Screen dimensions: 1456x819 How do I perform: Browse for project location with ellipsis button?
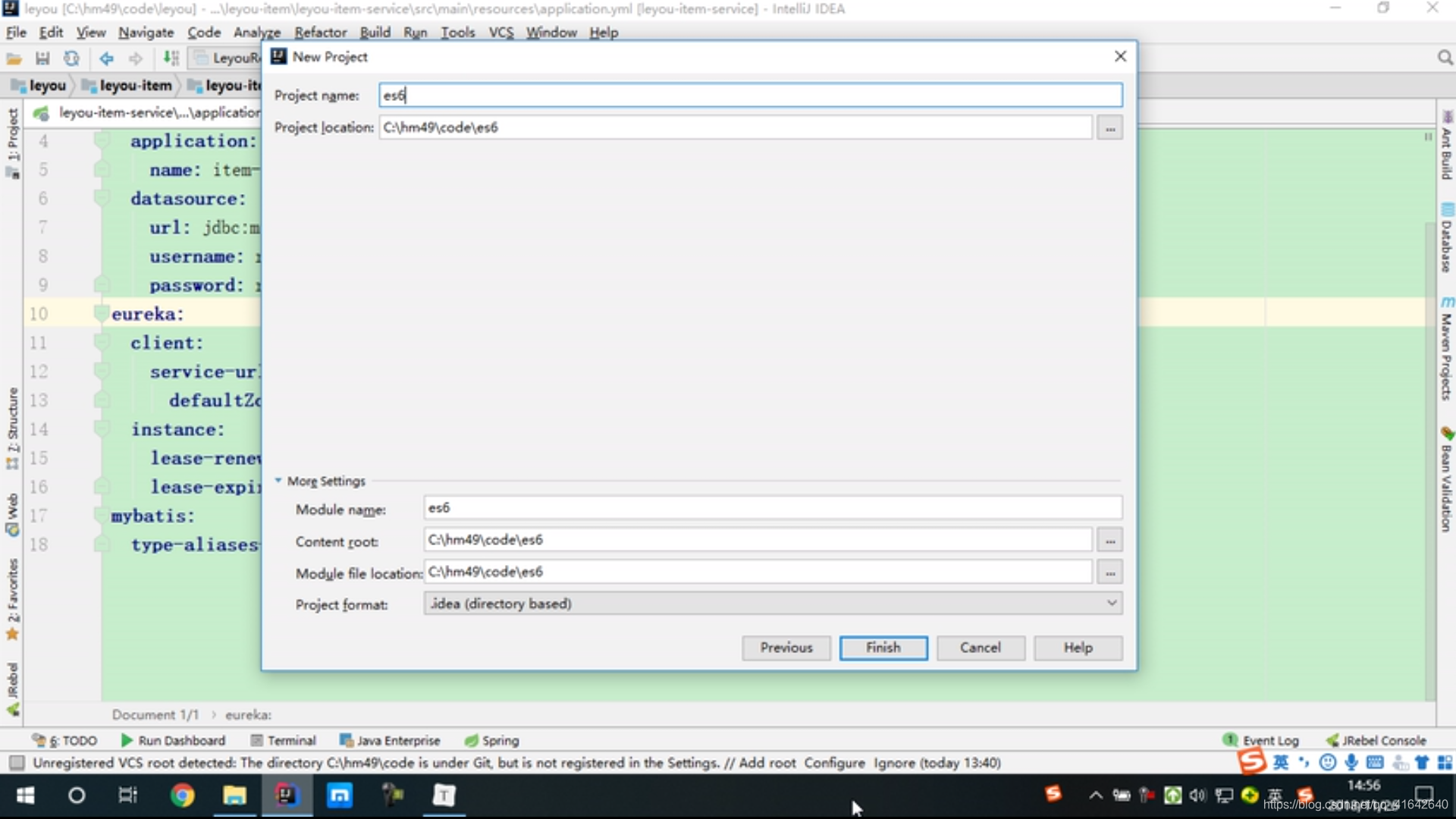(x=1109, y=128)
